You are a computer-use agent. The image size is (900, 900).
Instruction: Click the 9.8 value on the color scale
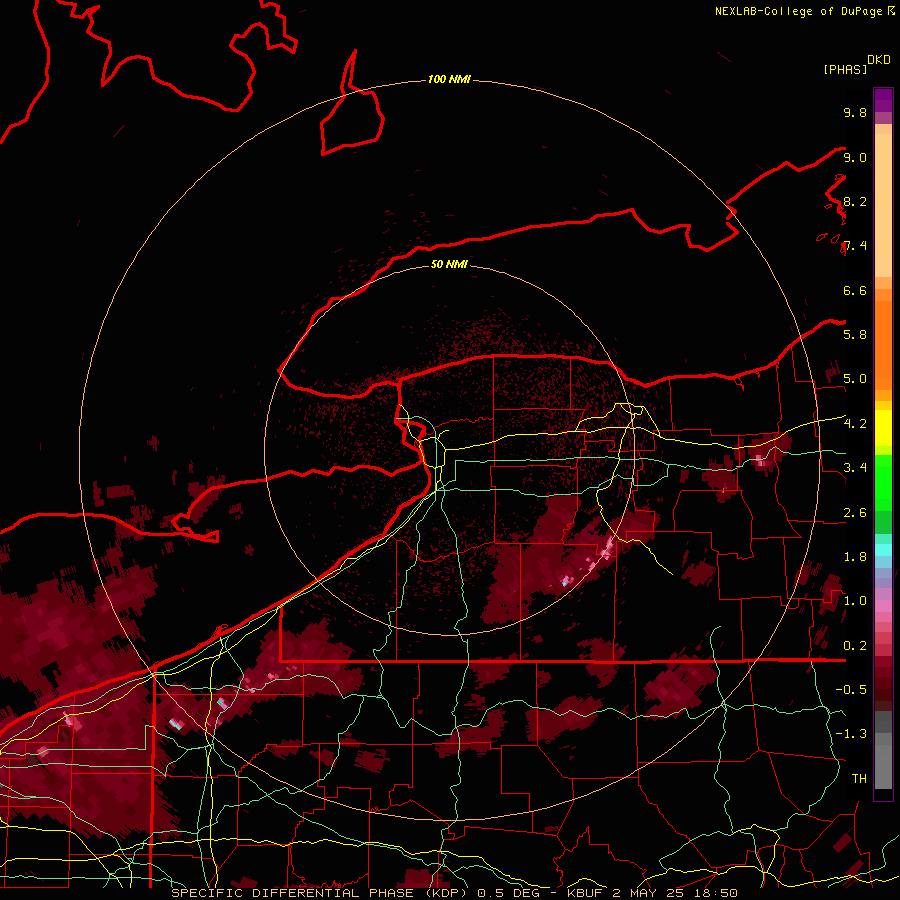pos(855,112)
